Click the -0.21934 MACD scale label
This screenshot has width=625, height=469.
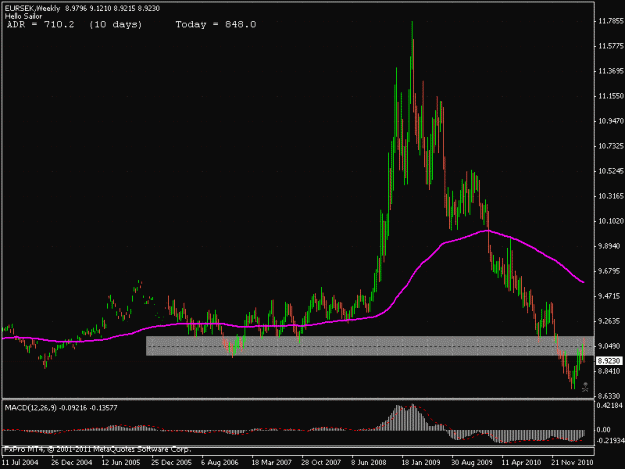click(x=610, y=440)
